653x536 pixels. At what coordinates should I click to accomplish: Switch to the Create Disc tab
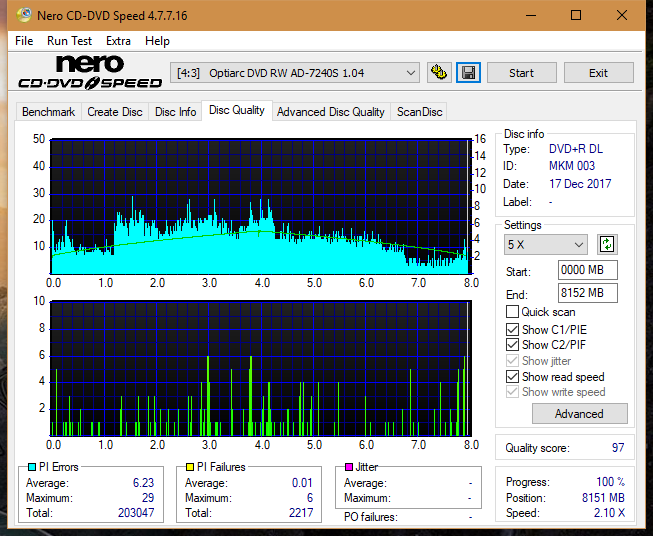(x=115, y=112)
